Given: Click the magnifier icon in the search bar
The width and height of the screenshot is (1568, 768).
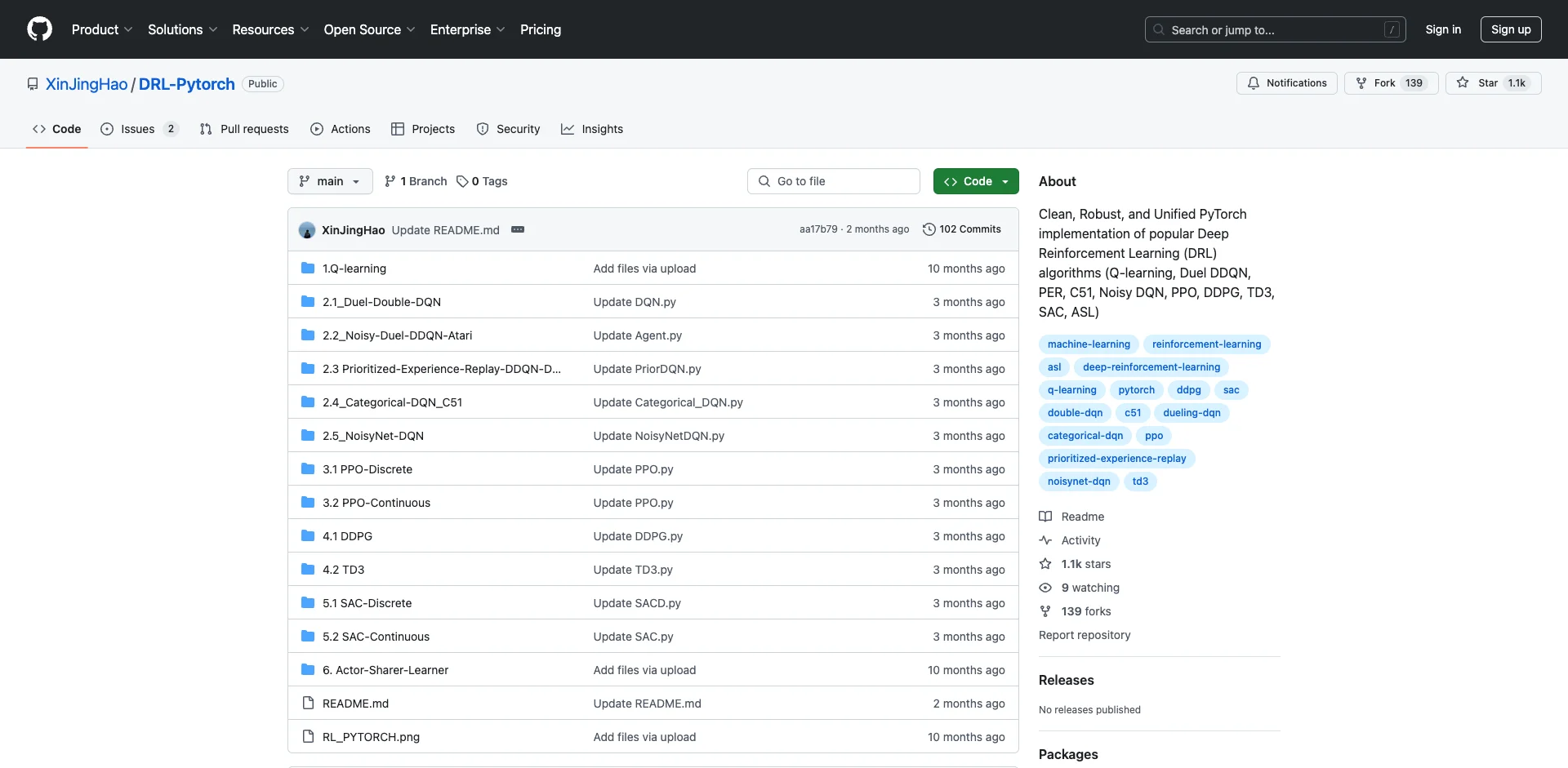Looking at the screenshot, I should 1159,29.
